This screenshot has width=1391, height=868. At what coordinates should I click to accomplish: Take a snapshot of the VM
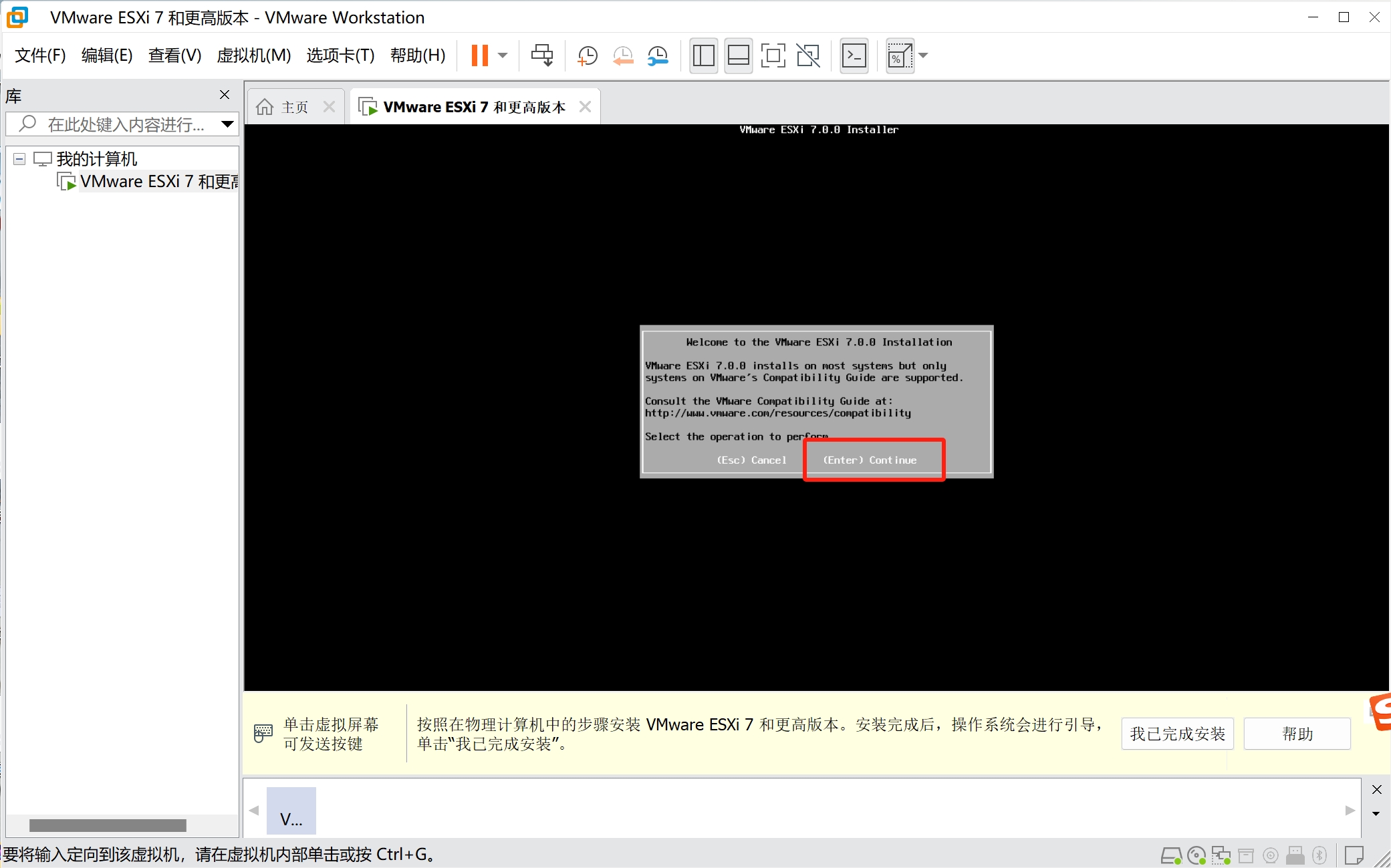587,55
